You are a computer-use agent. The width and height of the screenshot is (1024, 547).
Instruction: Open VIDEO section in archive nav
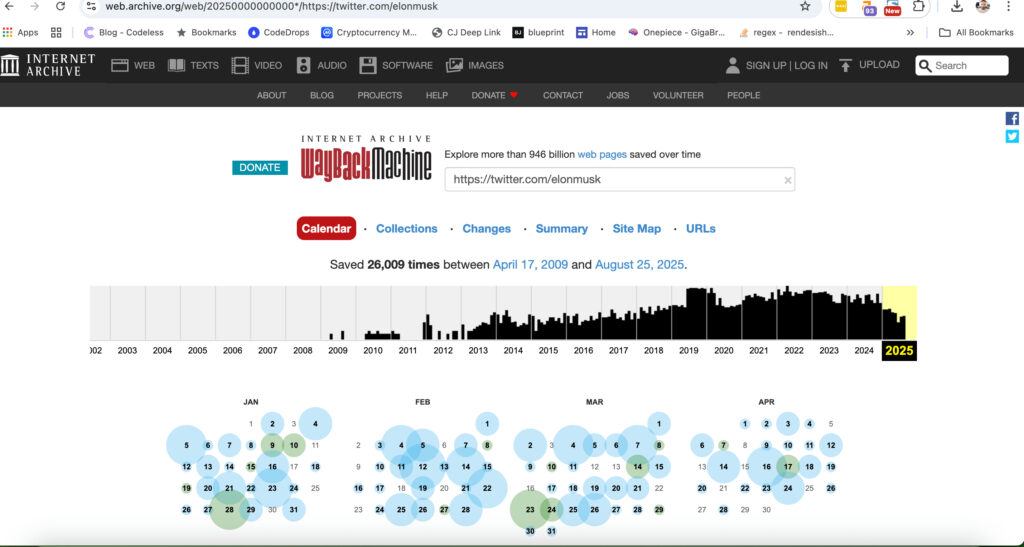point(257,65)
